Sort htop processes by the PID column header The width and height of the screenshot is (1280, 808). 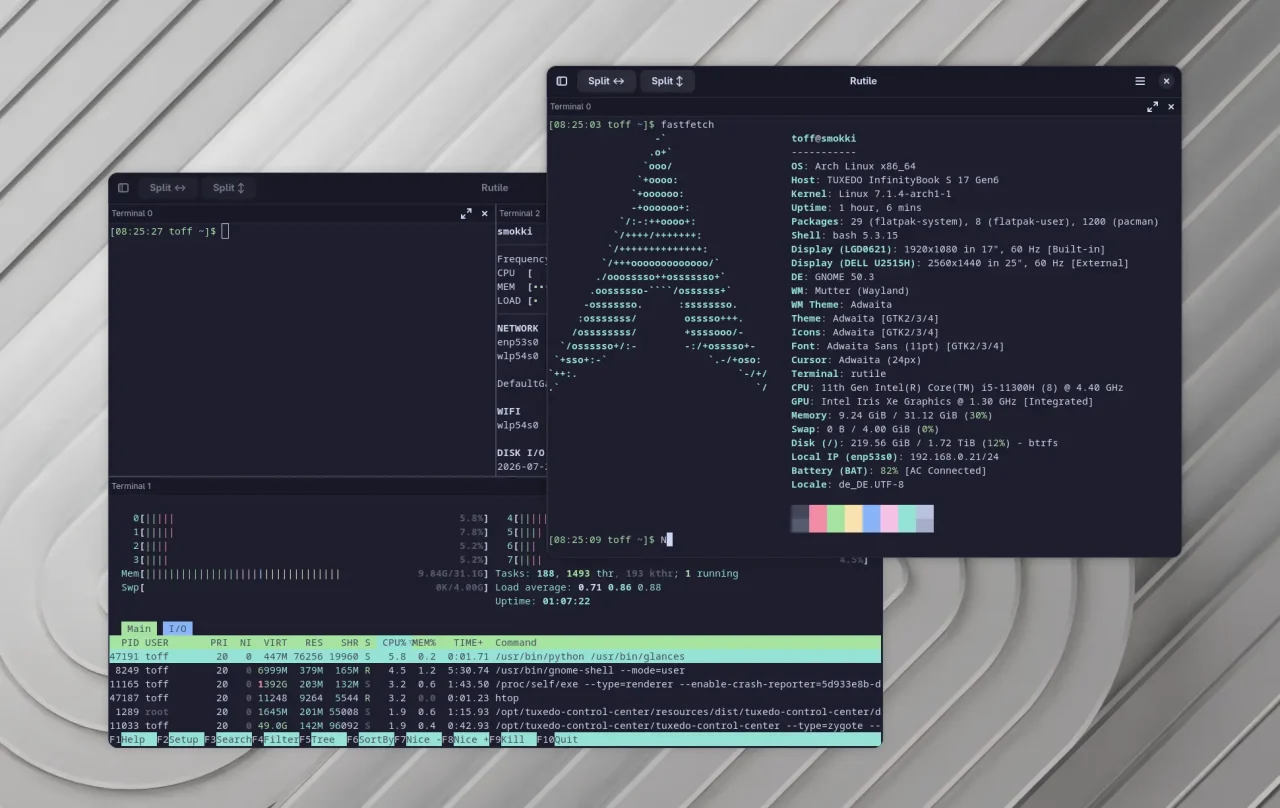(x=130, y=642)
